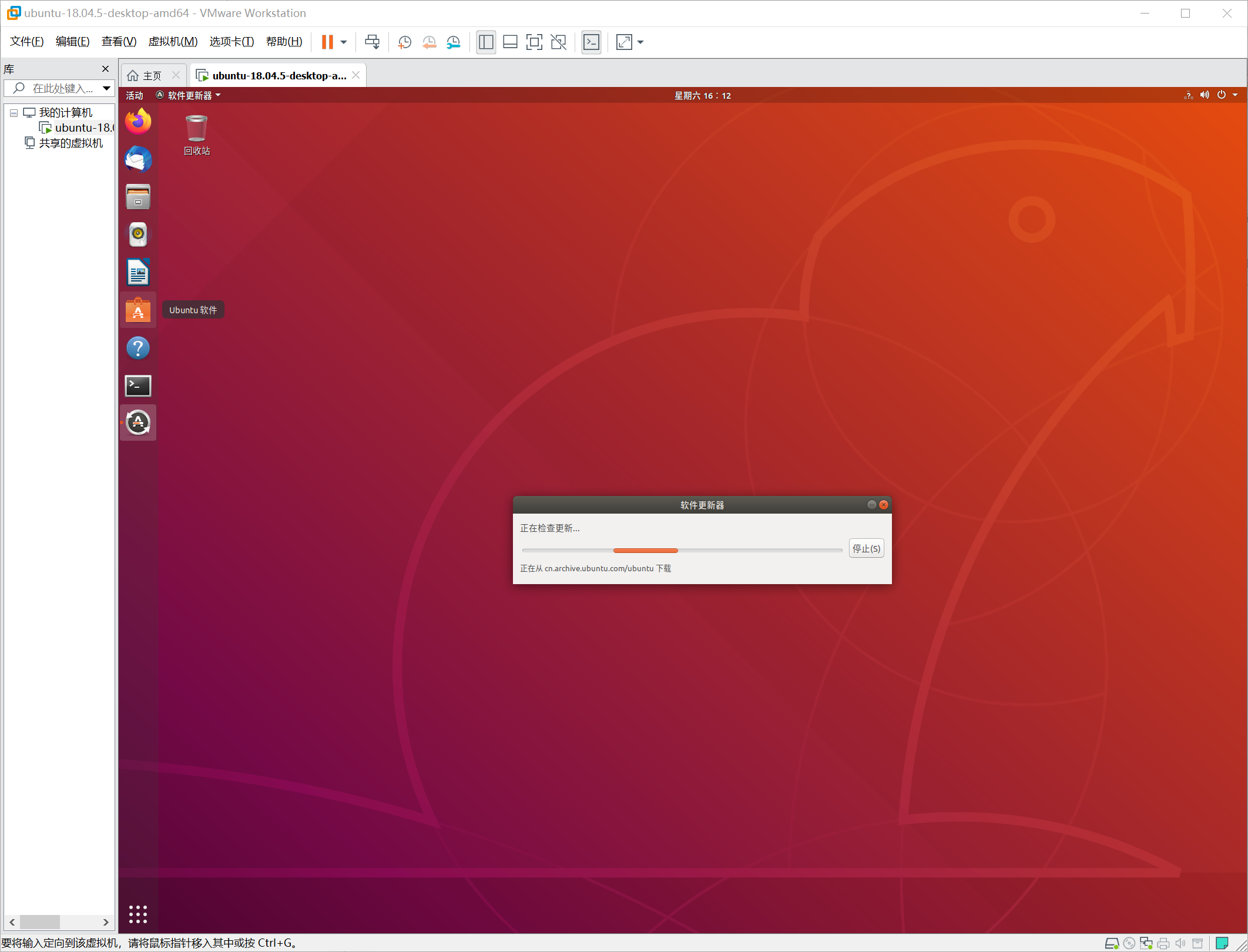Click the hard disk status icon
The height and width of the screenshot is (952, 1248).
point(1112,943)
